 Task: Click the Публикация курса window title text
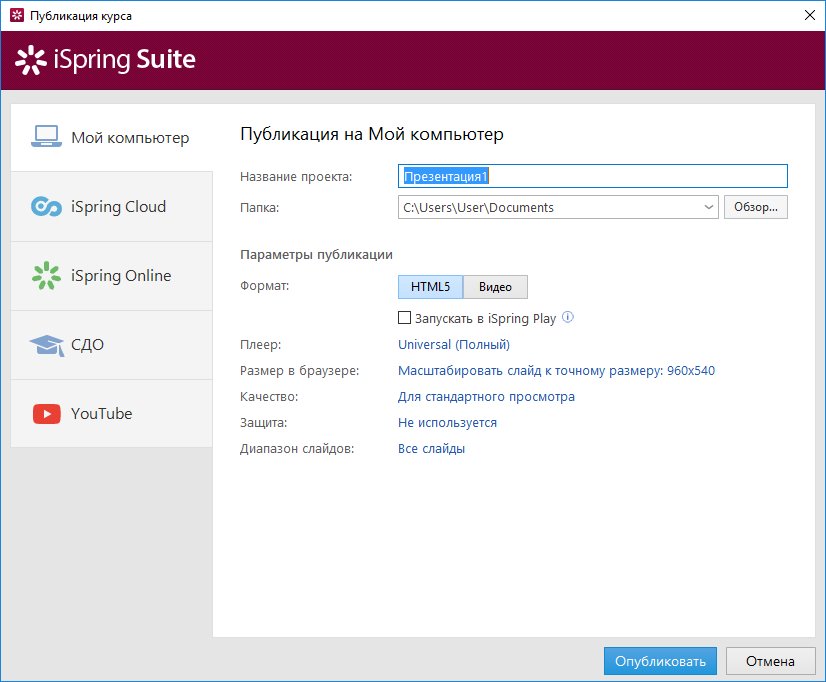click(81, 16)
